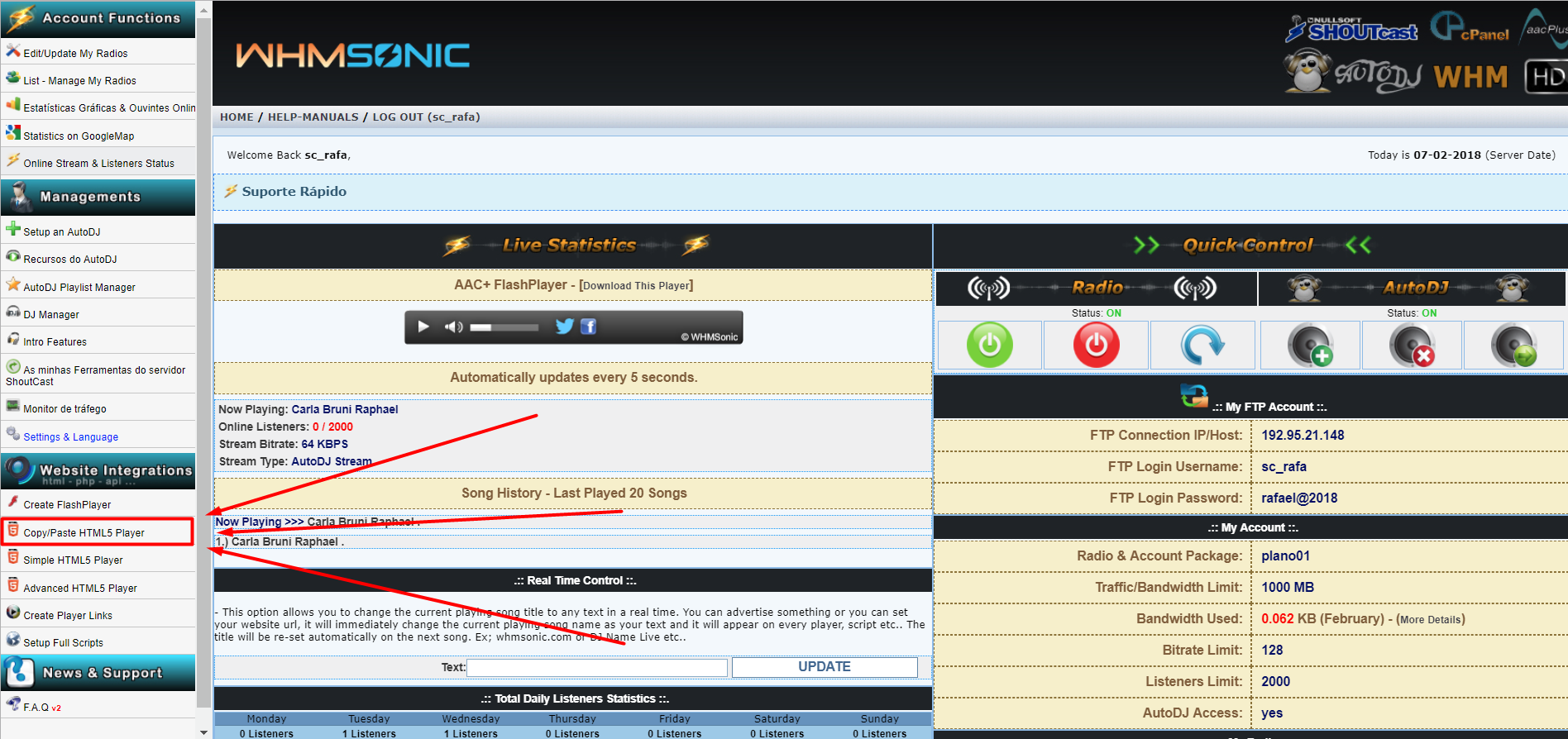
Task: Share the stream via the Twitter icon
Action: pyautogui.click(x=564, y=327)
